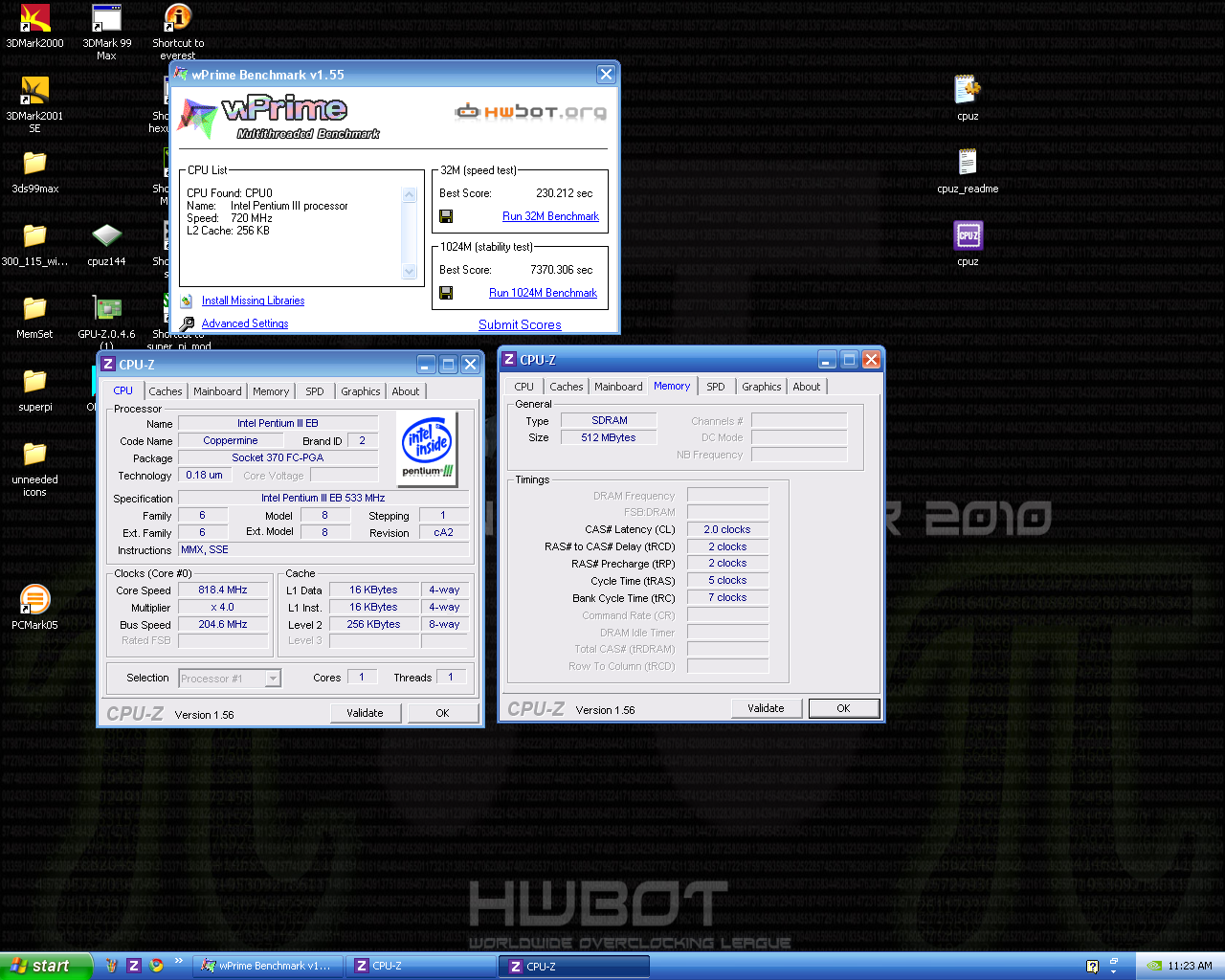Switch to CPU tab in right CPU-Z window

pyautogui.click(x=523, y=387)
